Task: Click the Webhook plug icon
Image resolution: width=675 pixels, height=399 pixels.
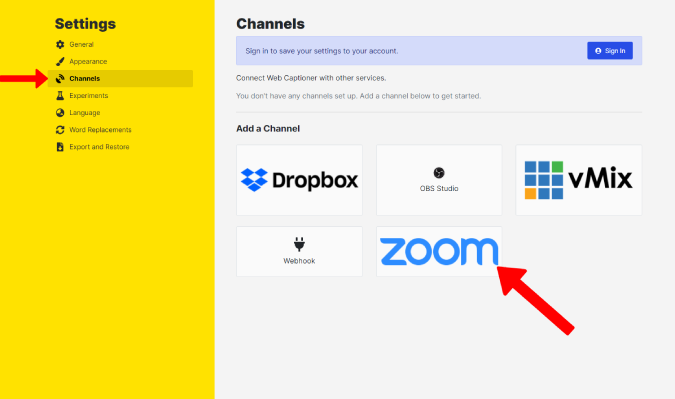Action: point(299,244)
